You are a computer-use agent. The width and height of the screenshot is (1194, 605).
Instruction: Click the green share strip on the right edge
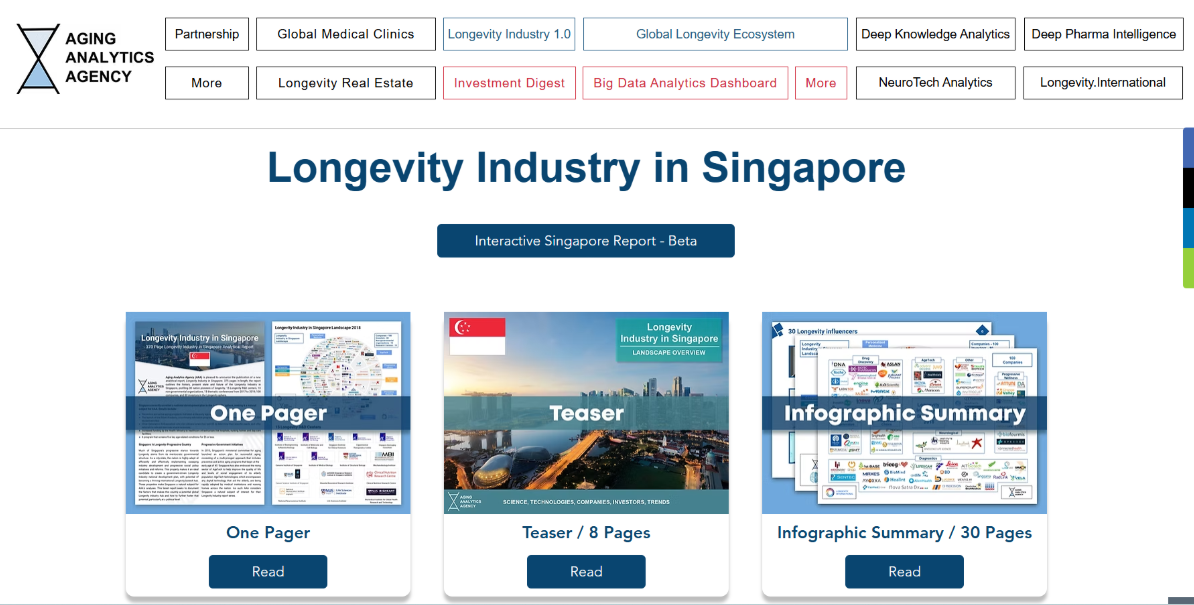coord(1188,268)
